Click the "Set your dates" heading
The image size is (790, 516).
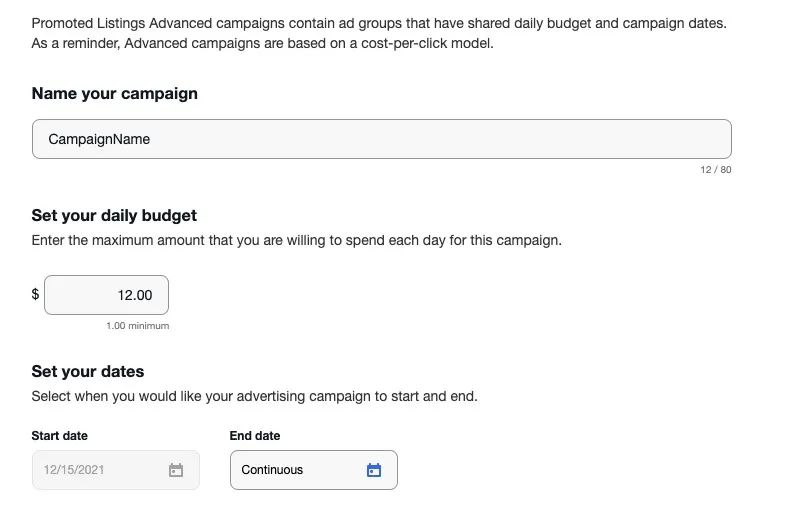pos(88,372)
